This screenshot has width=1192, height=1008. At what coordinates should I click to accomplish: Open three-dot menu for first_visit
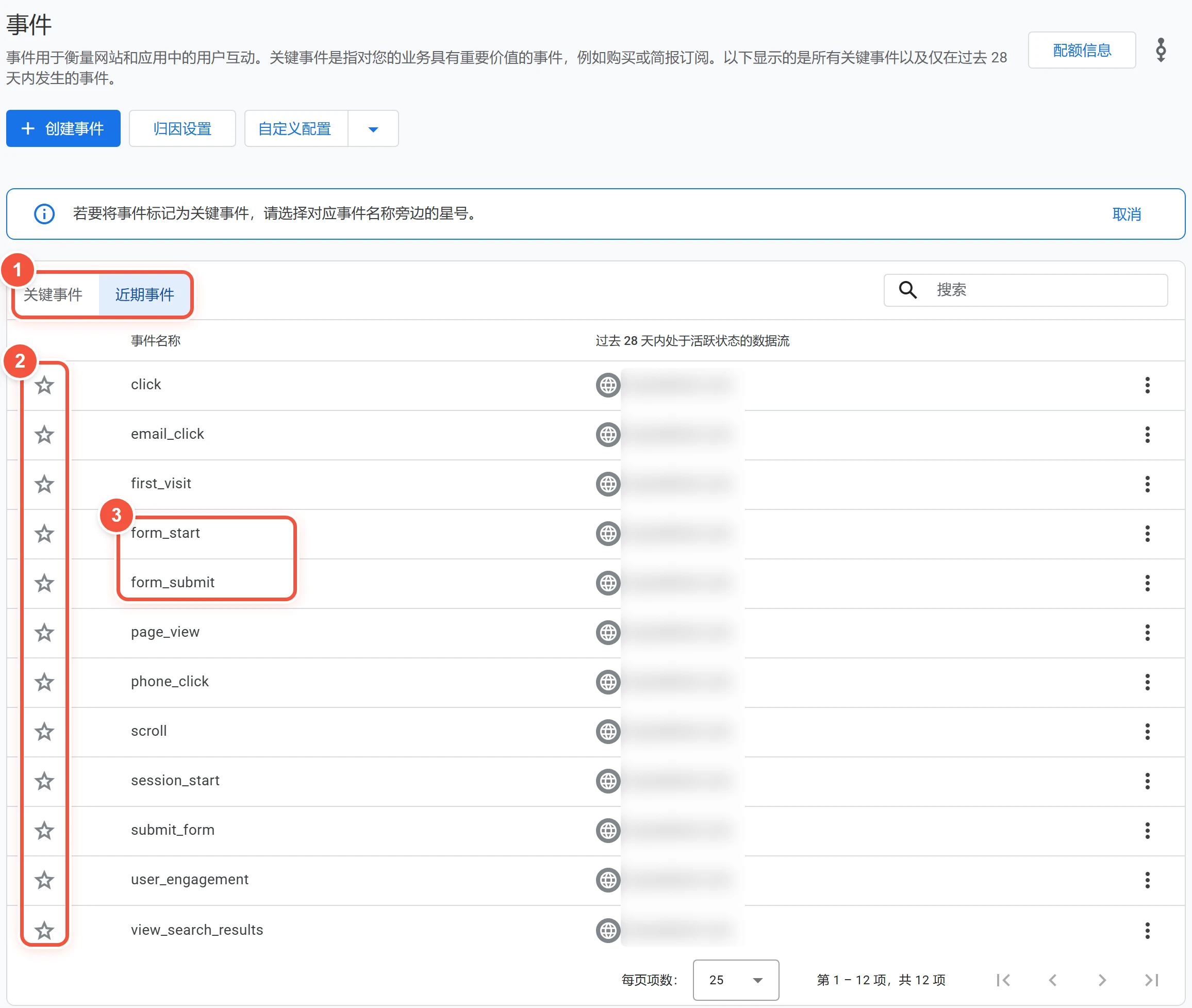pyautogui.click(x=1147, y=484)
